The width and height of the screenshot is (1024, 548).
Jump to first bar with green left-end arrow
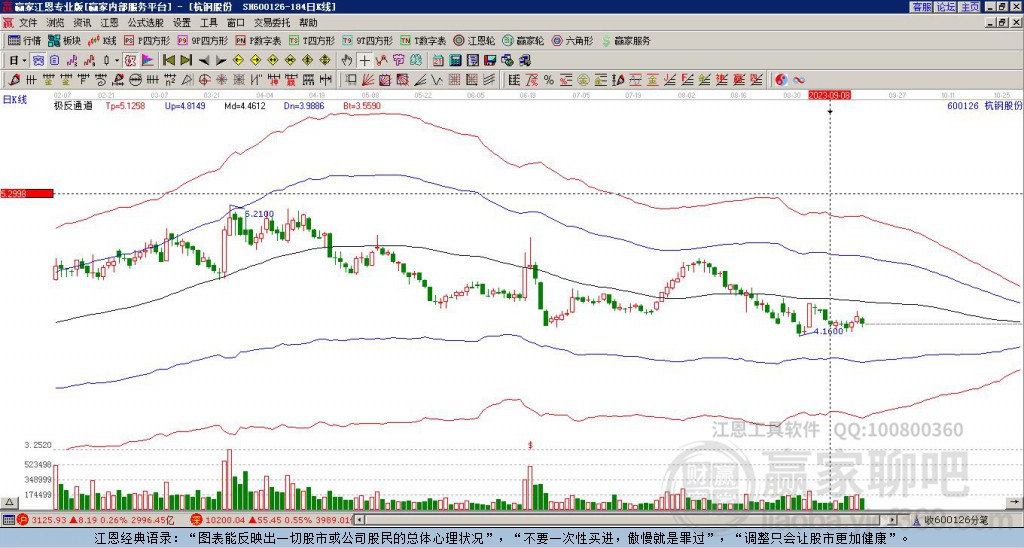point(168,61)
